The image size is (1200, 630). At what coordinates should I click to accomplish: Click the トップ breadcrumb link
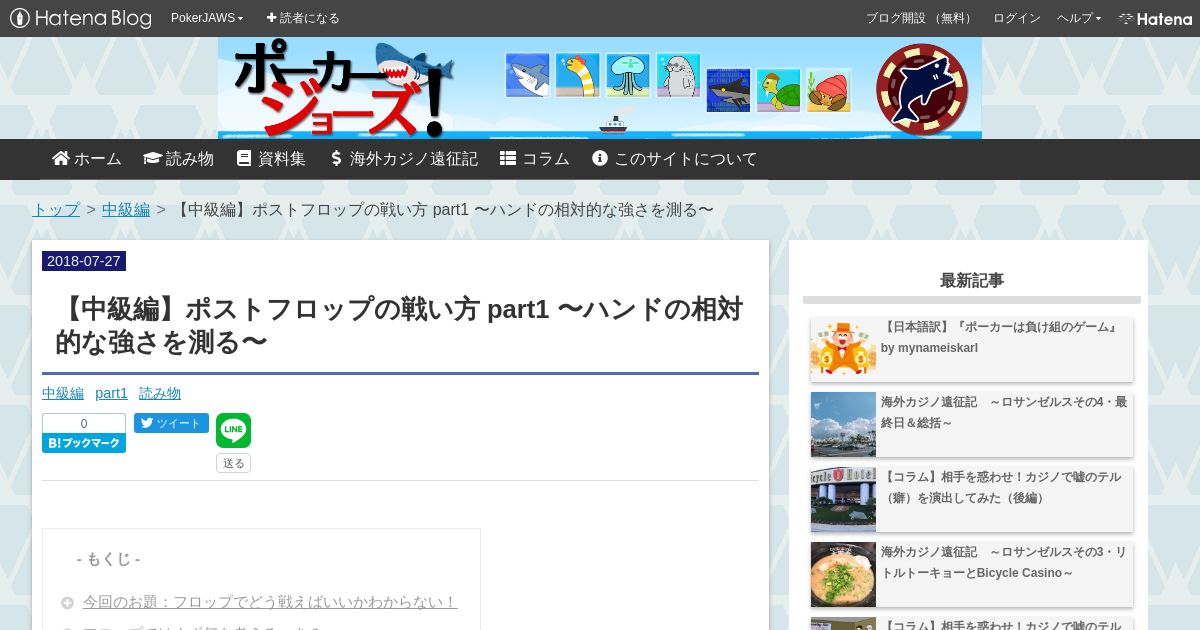click(x=56, y=209)
